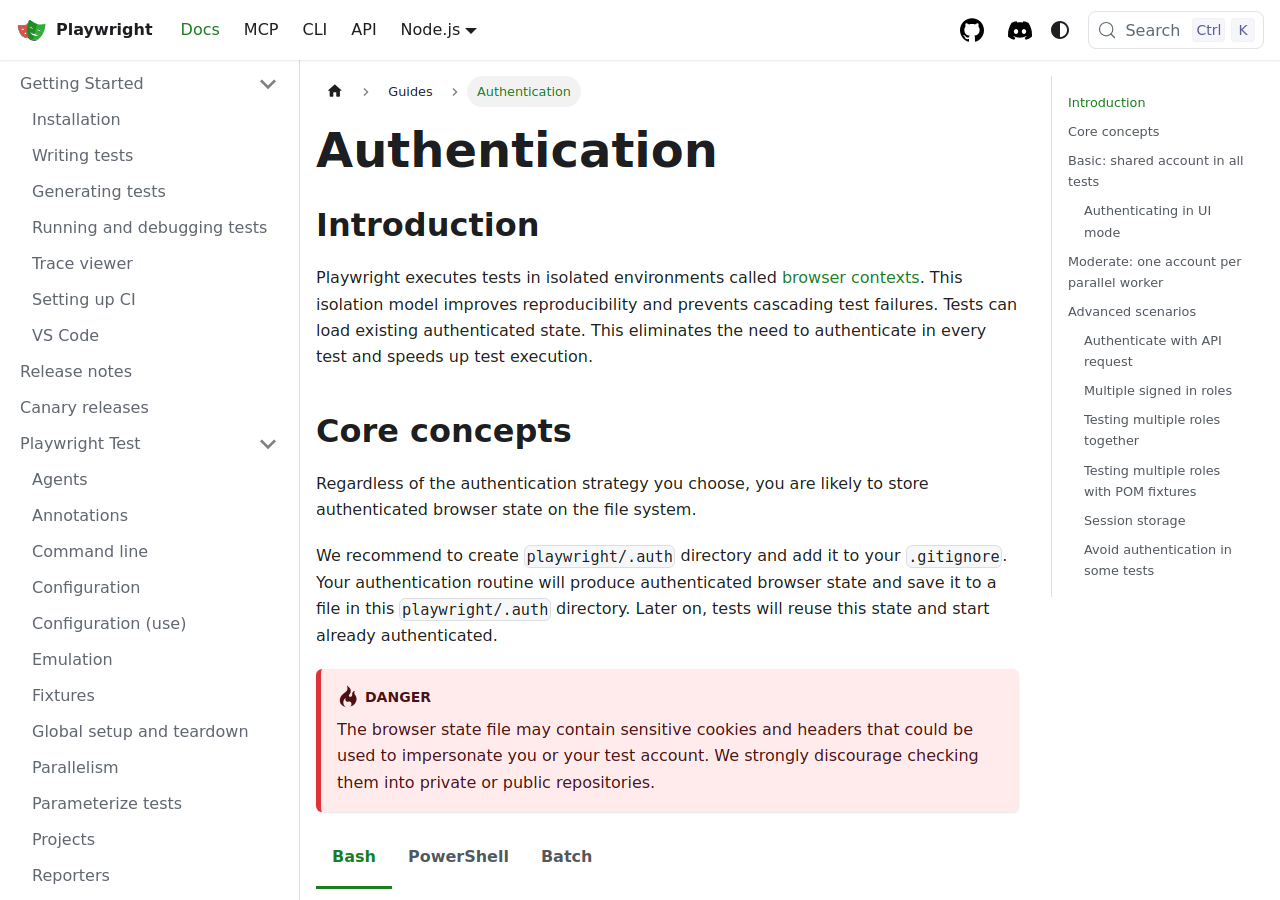Open the Node.js language dropdown
Screen dimensions: 1280x900
tap(438, 30)
